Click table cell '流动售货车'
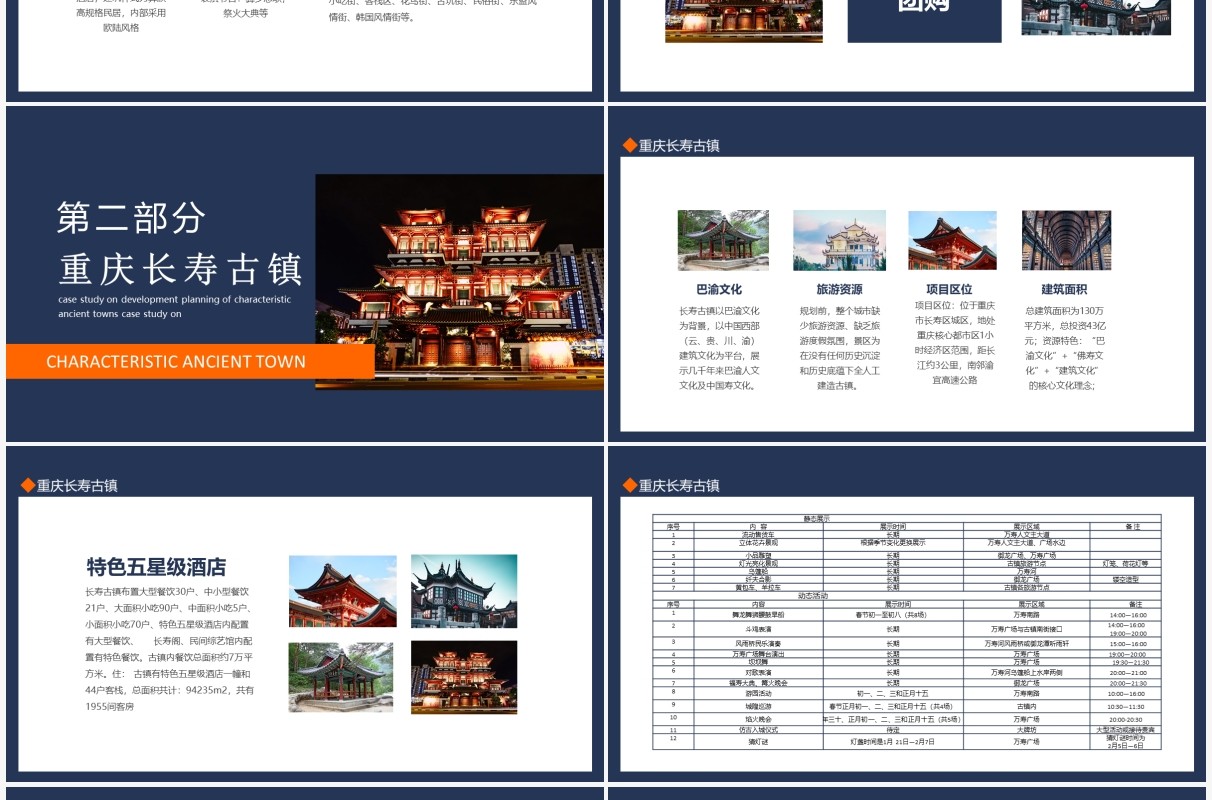Viewport: 1212px width, 800px height. pos(759,534)
